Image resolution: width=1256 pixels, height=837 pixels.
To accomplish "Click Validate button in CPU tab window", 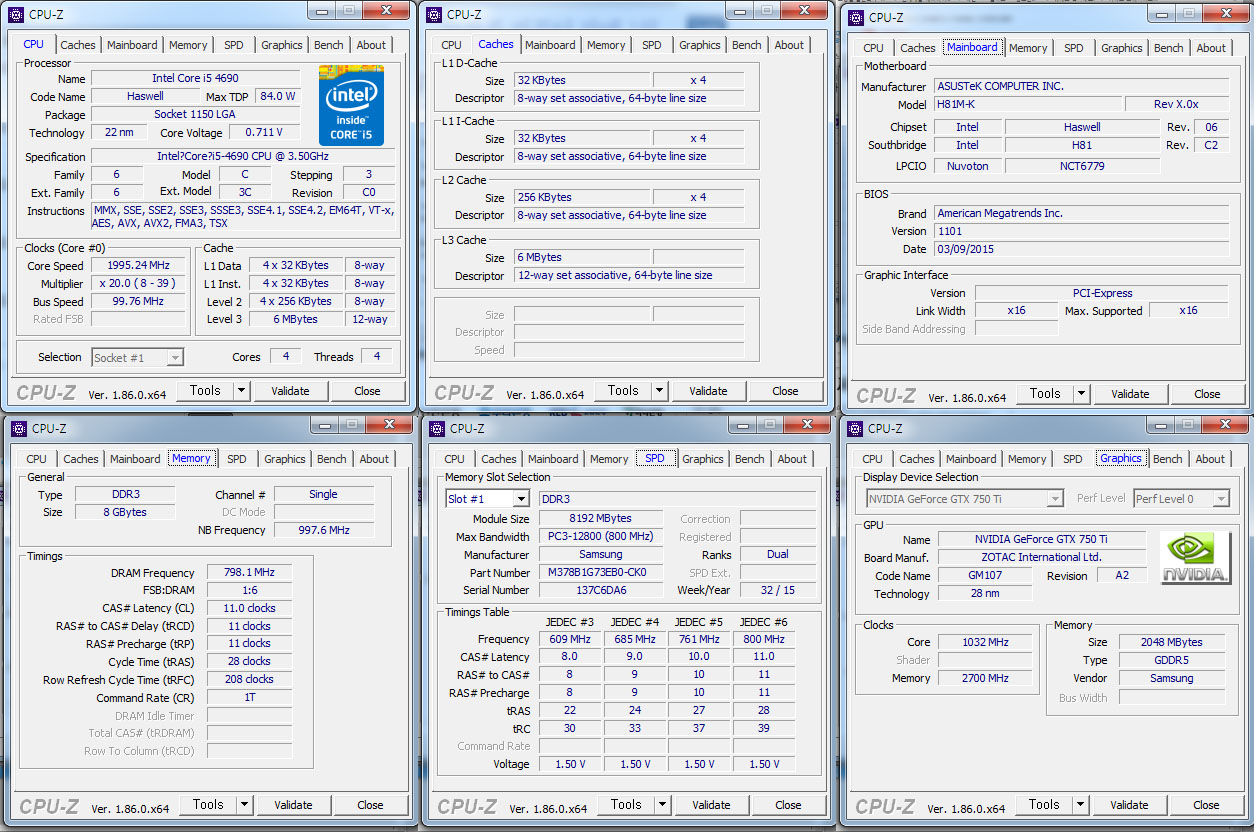I will pyautogui.click(x=290, y=391).
